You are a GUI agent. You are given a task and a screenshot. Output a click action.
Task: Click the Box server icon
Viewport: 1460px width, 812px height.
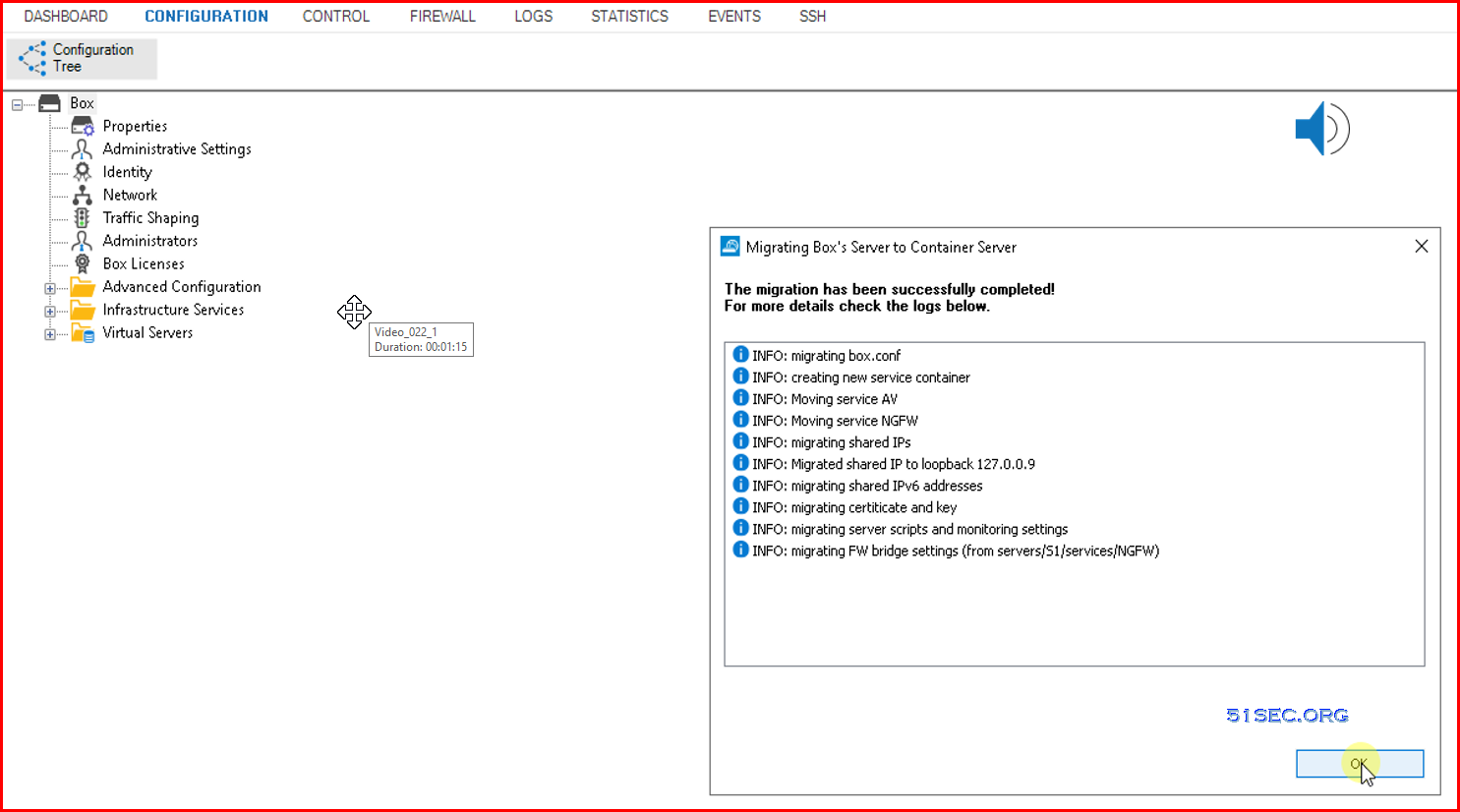(x=49, y=103)
